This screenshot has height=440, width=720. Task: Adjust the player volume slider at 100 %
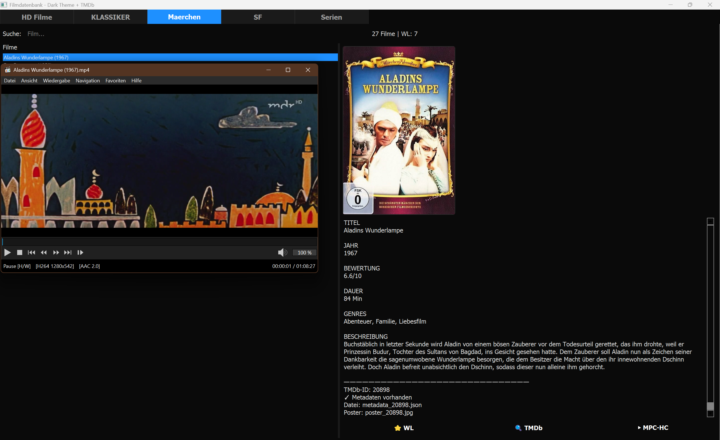304,252
